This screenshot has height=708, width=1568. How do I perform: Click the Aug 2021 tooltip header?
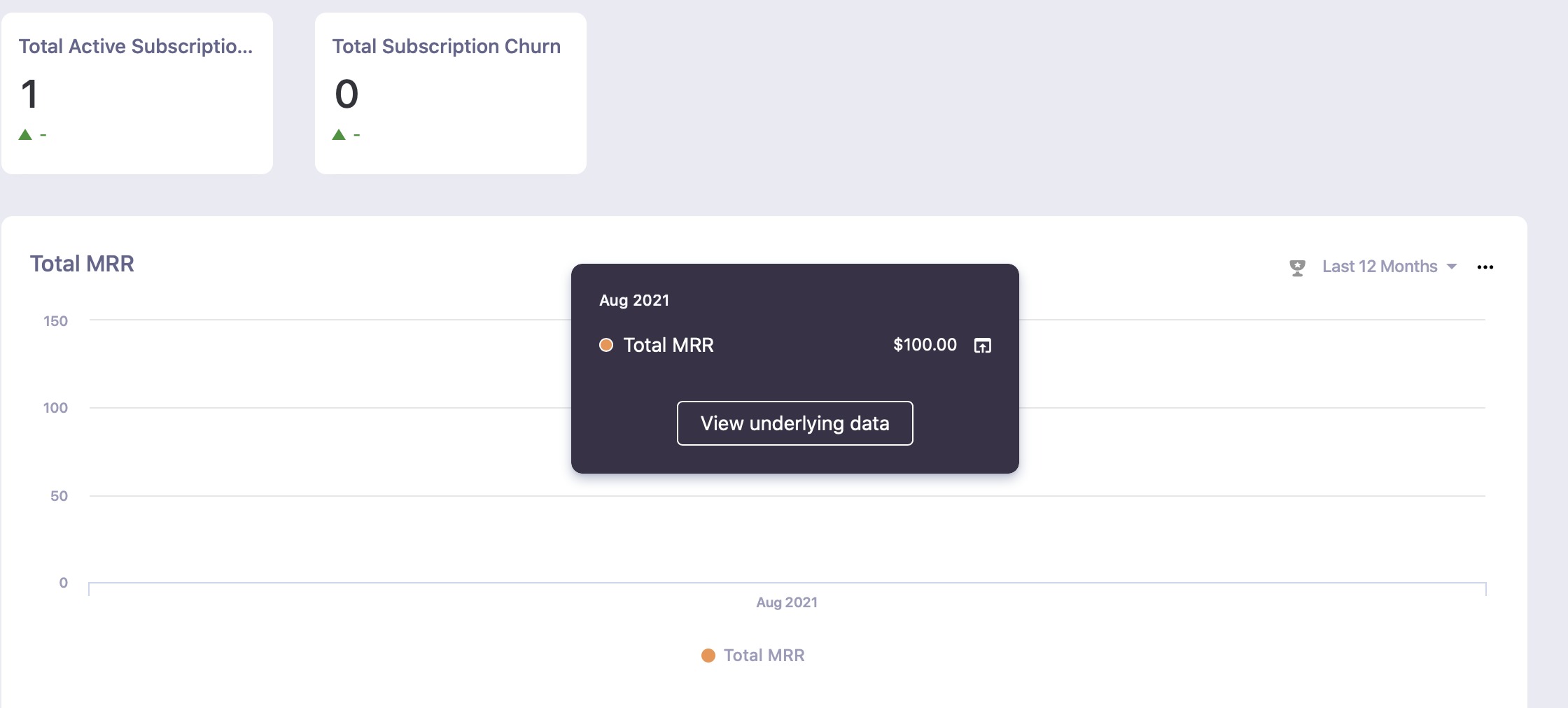coord(634,300)
